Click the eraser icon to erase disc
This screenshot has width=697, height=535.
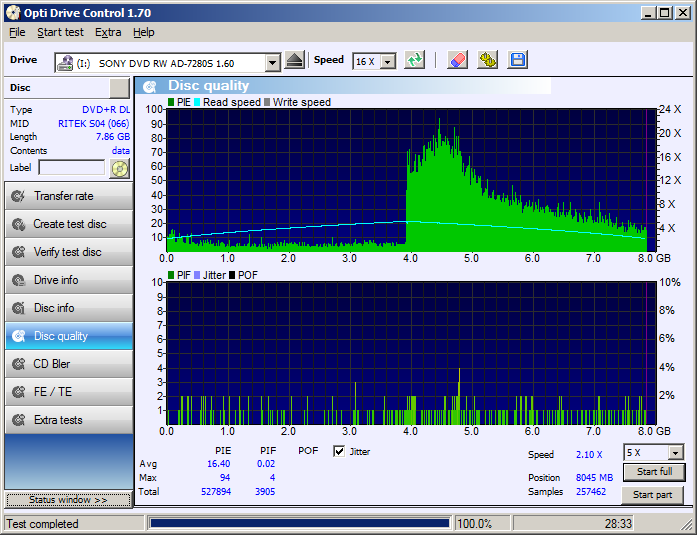[x=457, y=60]
